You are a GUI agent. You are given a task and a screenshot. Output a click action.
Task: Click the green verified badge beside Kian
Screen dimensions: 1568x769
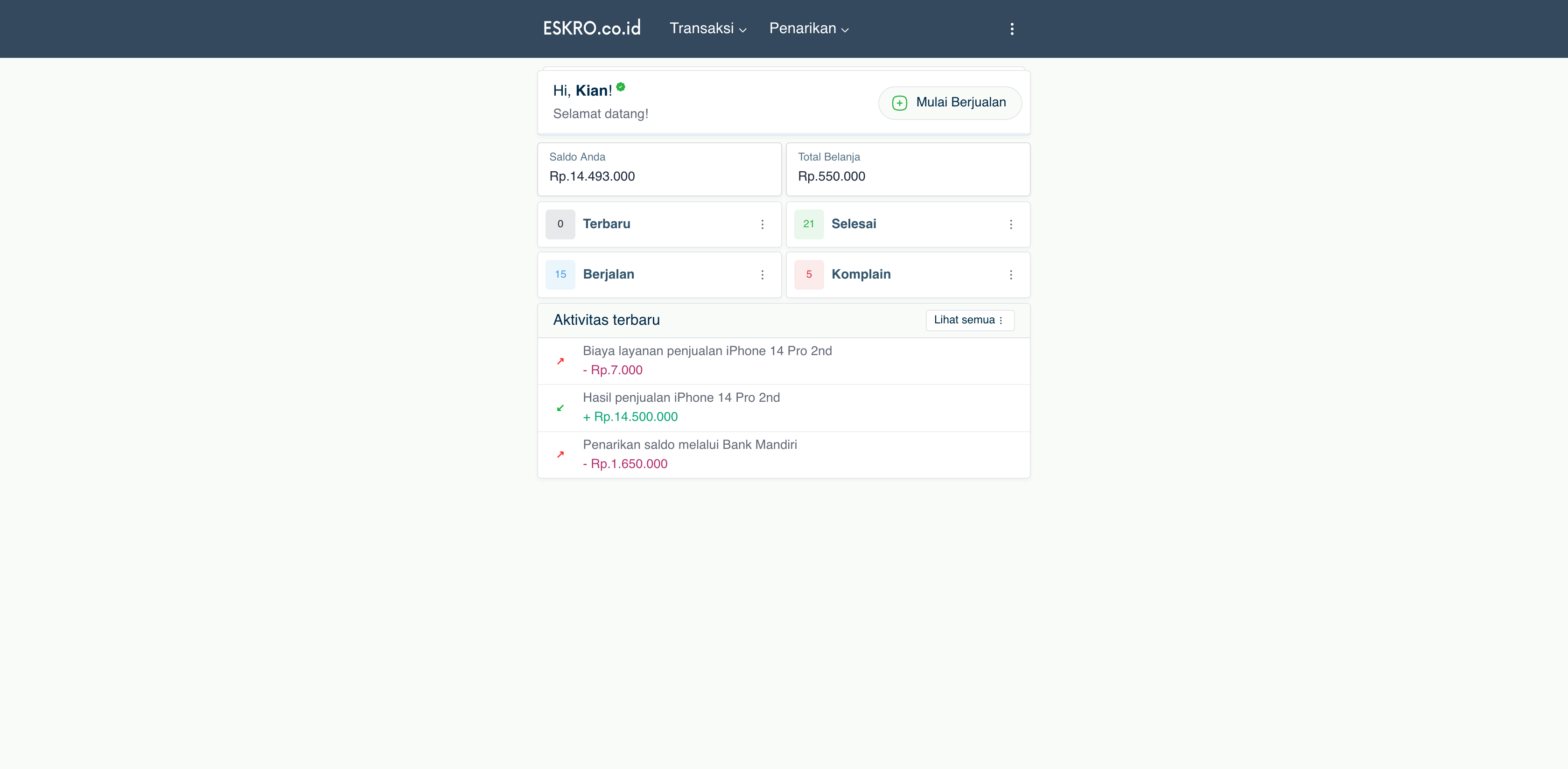click(620, 86)
